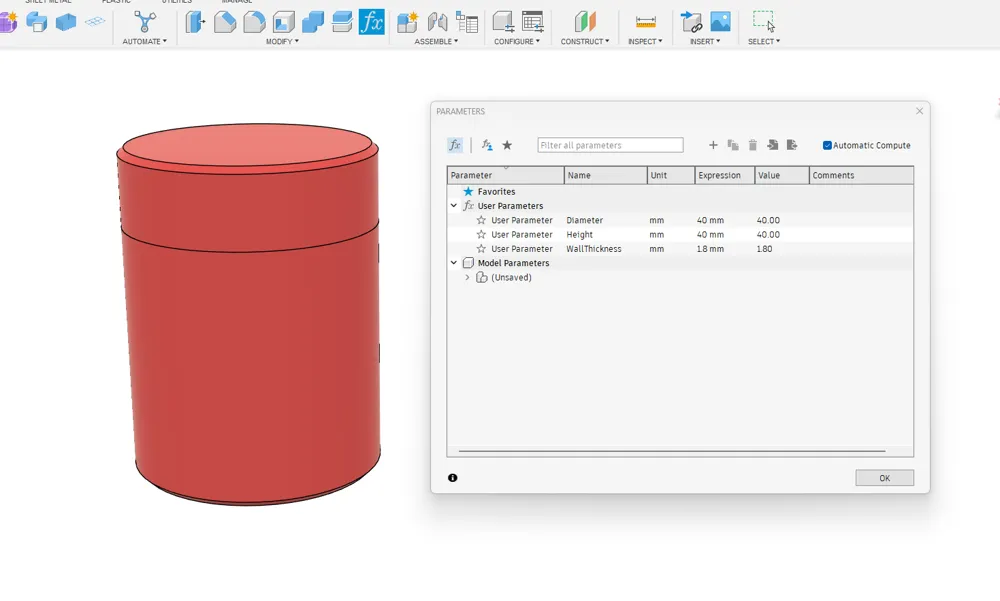1000x601 pixels.
Task: Select the Shell tool in Modify
Action: [281, 21]
